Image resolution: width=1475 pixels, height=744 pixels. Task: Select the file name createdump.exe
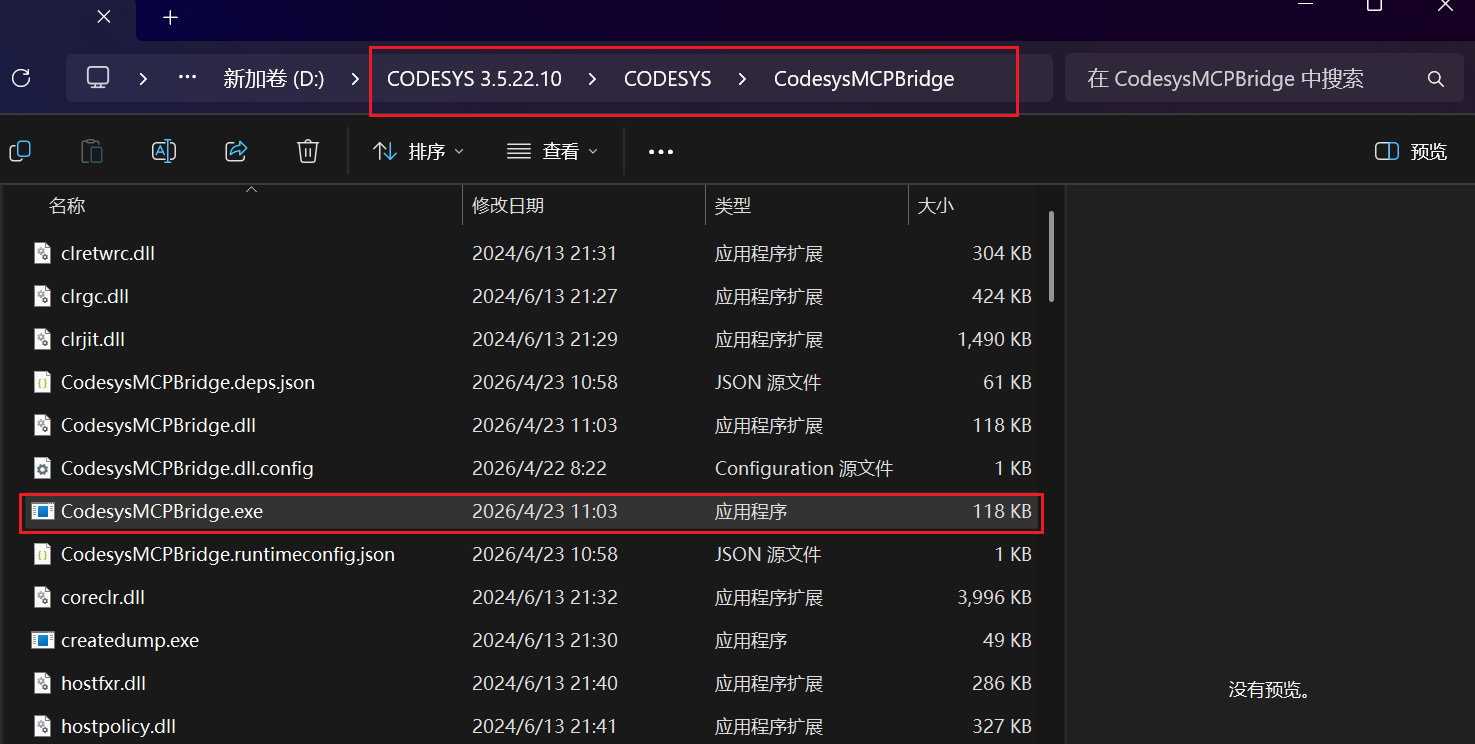coord(130,641)
